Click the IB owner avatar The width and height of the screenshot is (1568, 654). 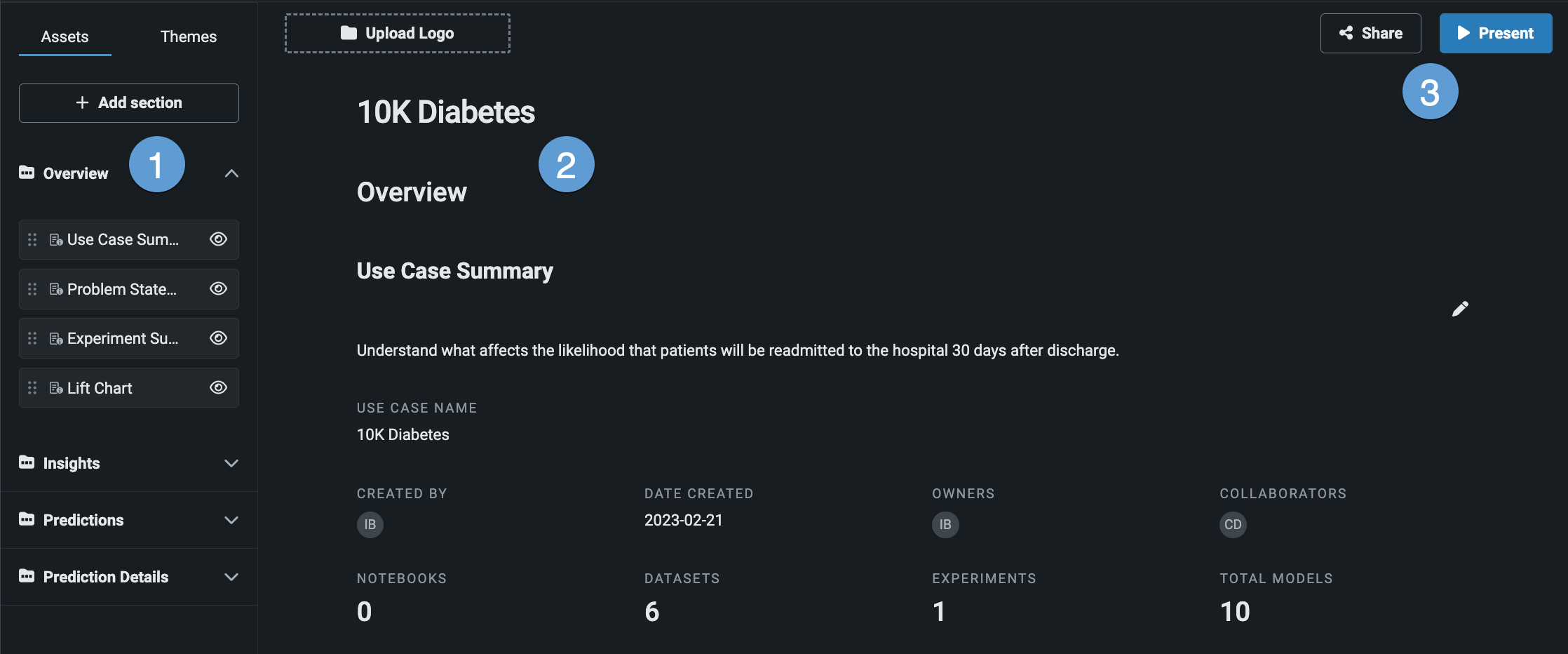point(945,524)
